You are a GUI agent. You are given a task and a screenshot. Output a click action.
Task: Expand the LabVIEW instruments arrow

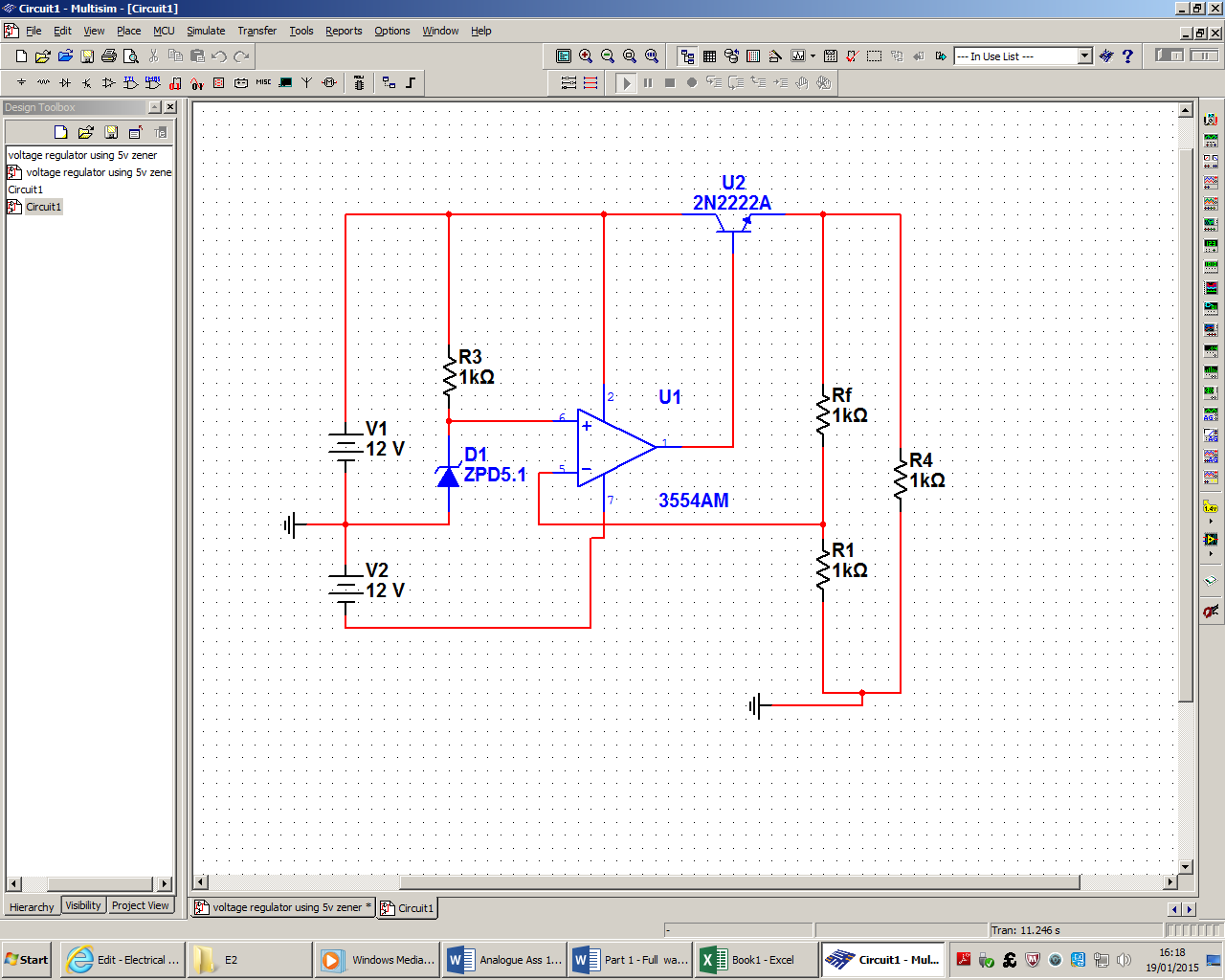tap(1211, 554)
